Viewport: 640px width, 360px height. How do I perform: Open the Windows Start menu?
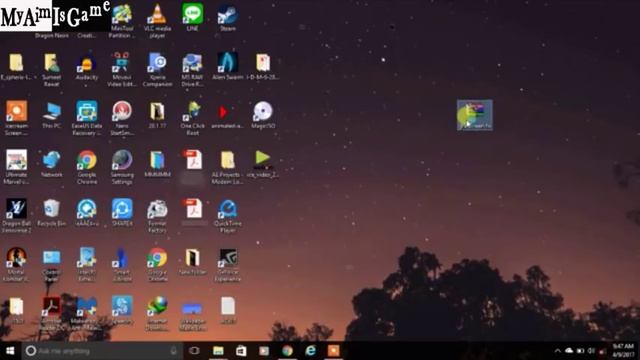point(10,351)
